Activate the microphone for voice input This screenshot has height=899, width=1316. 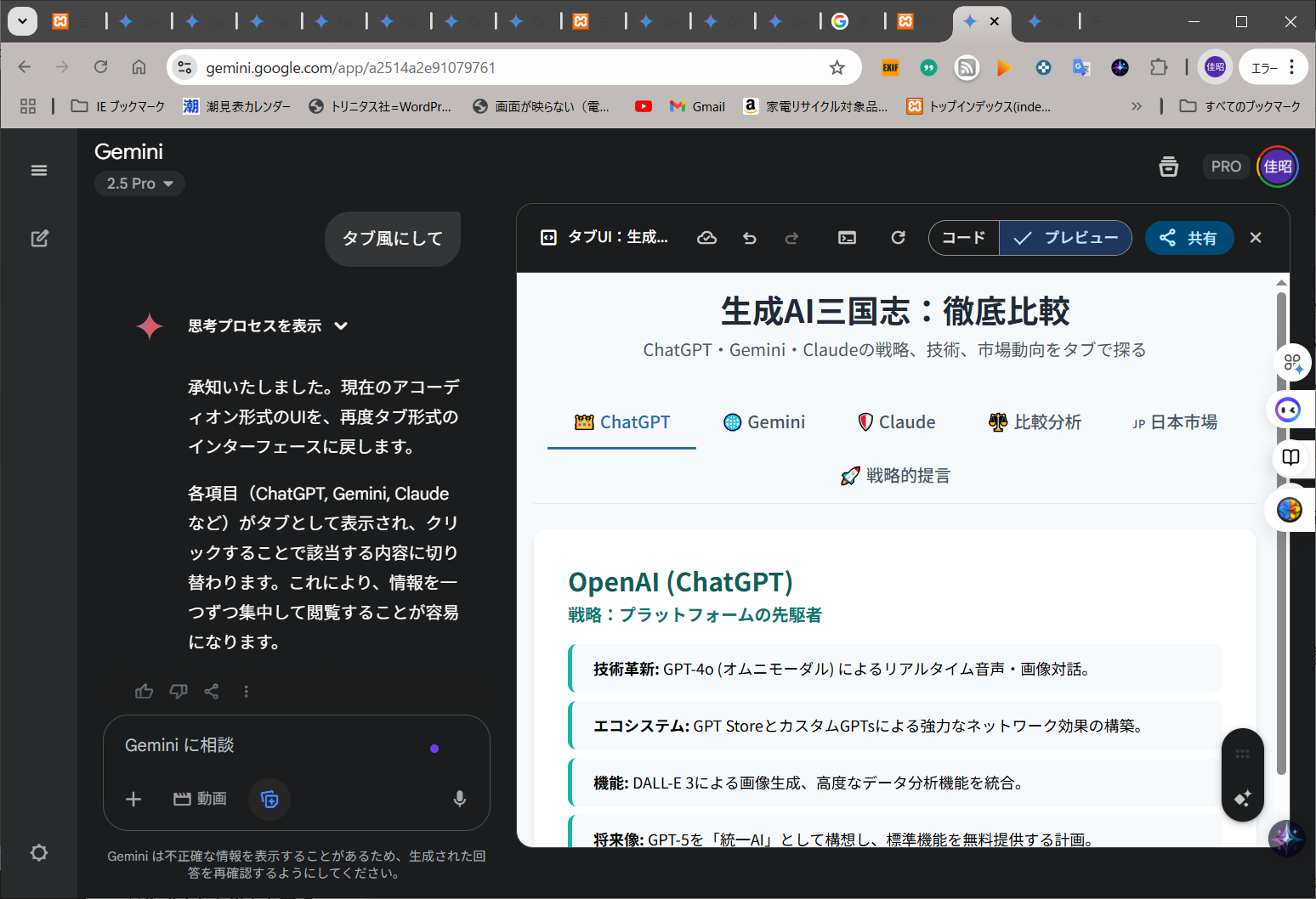tap(459, 799)
